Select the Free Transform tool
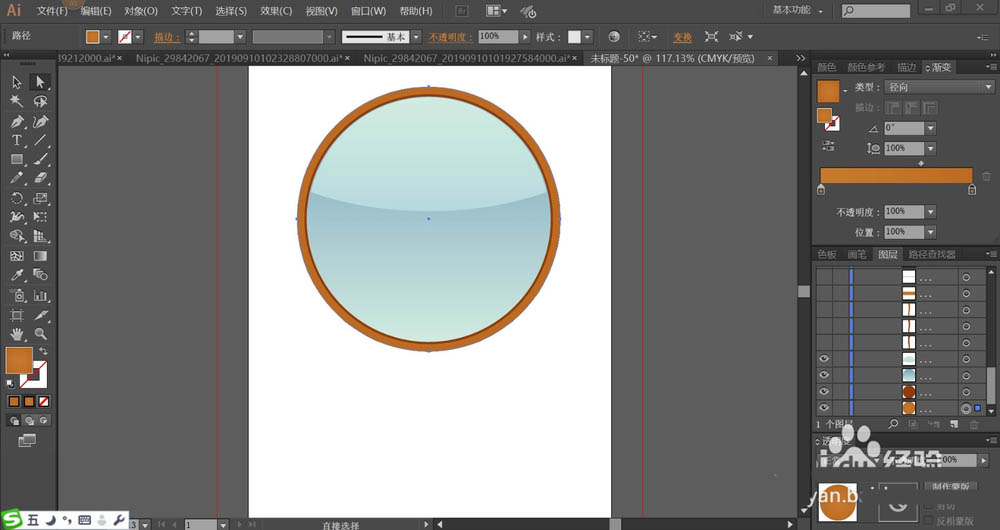The width and height of the screenshot is (1000, 530). click(40, 217)
